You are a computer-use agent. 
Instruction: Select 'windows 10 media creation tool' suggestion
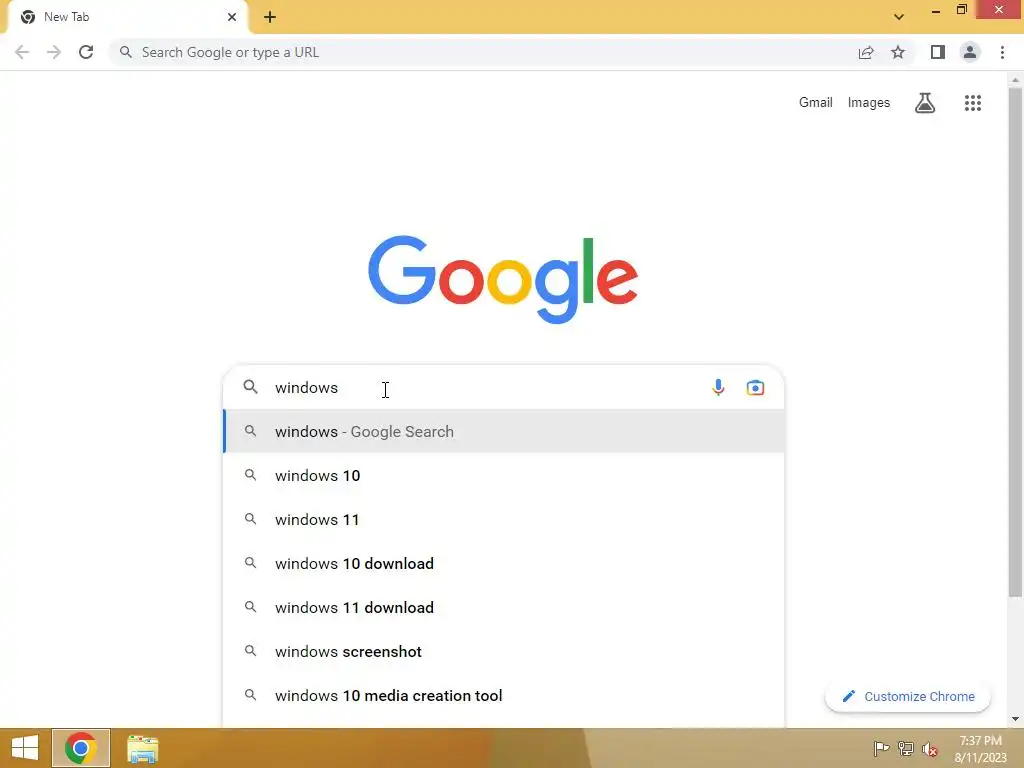504,696
